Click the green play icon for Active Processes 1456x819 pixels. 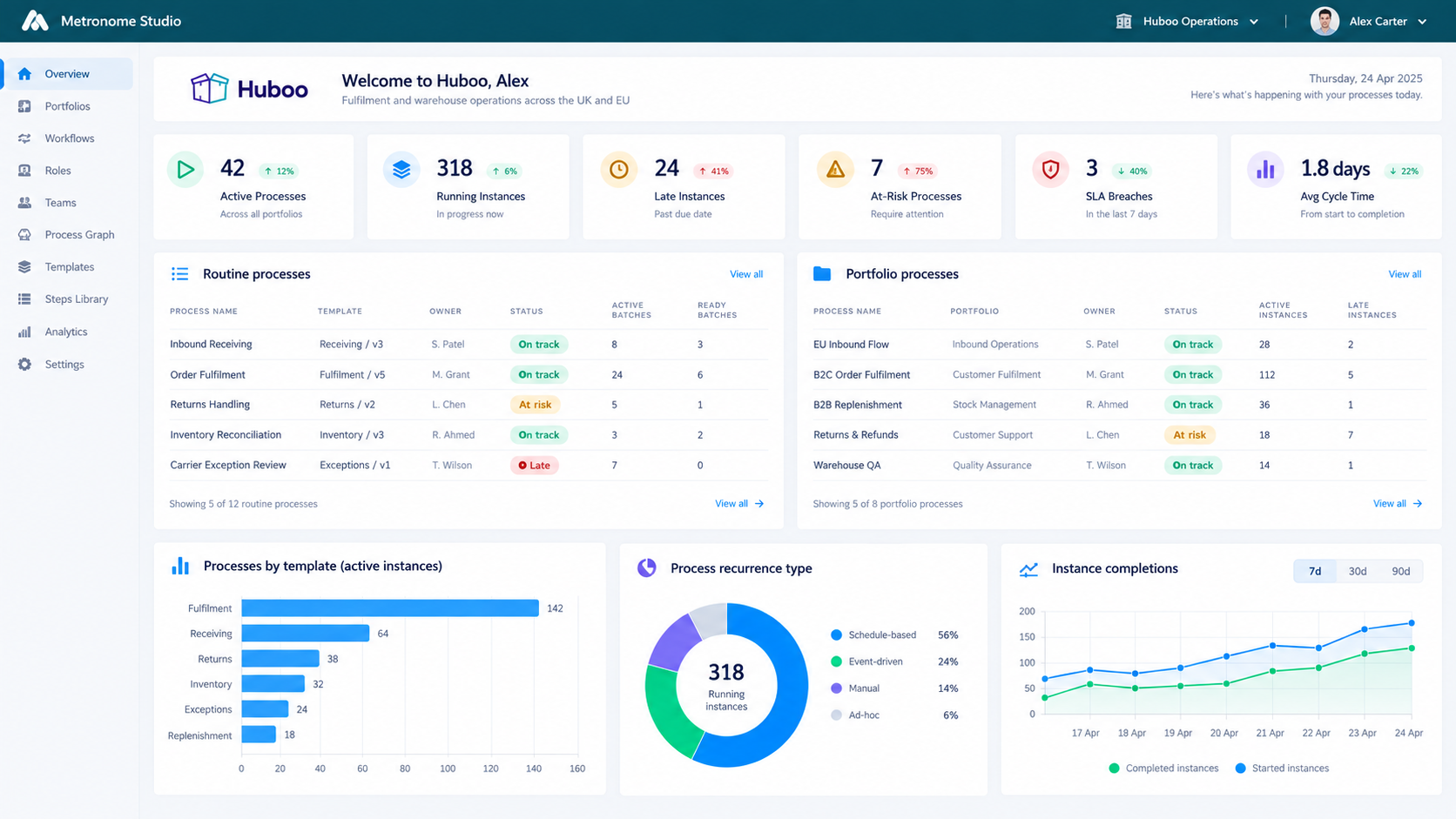click(x=185, y=170)
